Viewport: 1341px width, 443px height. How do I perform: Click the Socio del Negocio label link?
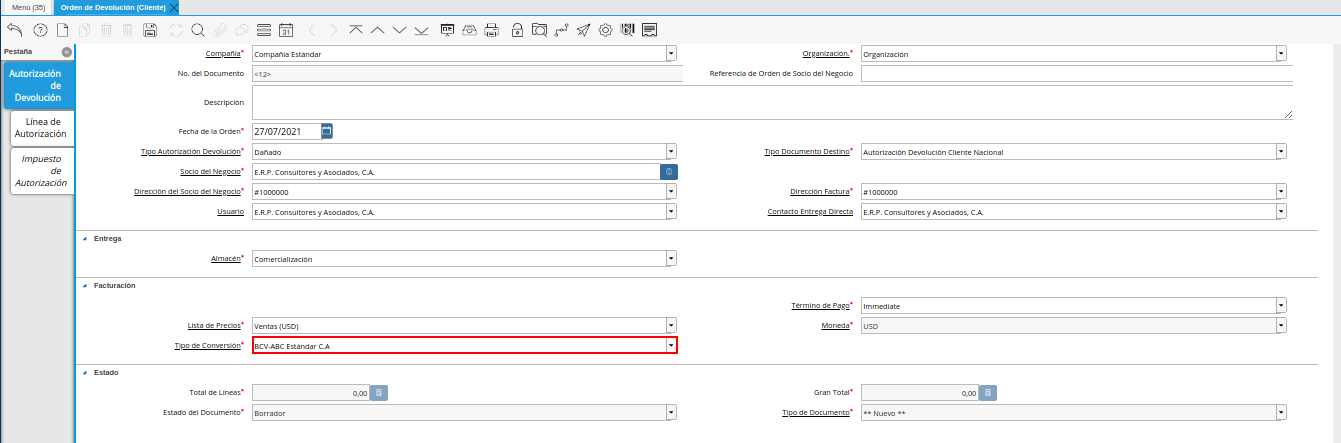(x=212, y=172)
